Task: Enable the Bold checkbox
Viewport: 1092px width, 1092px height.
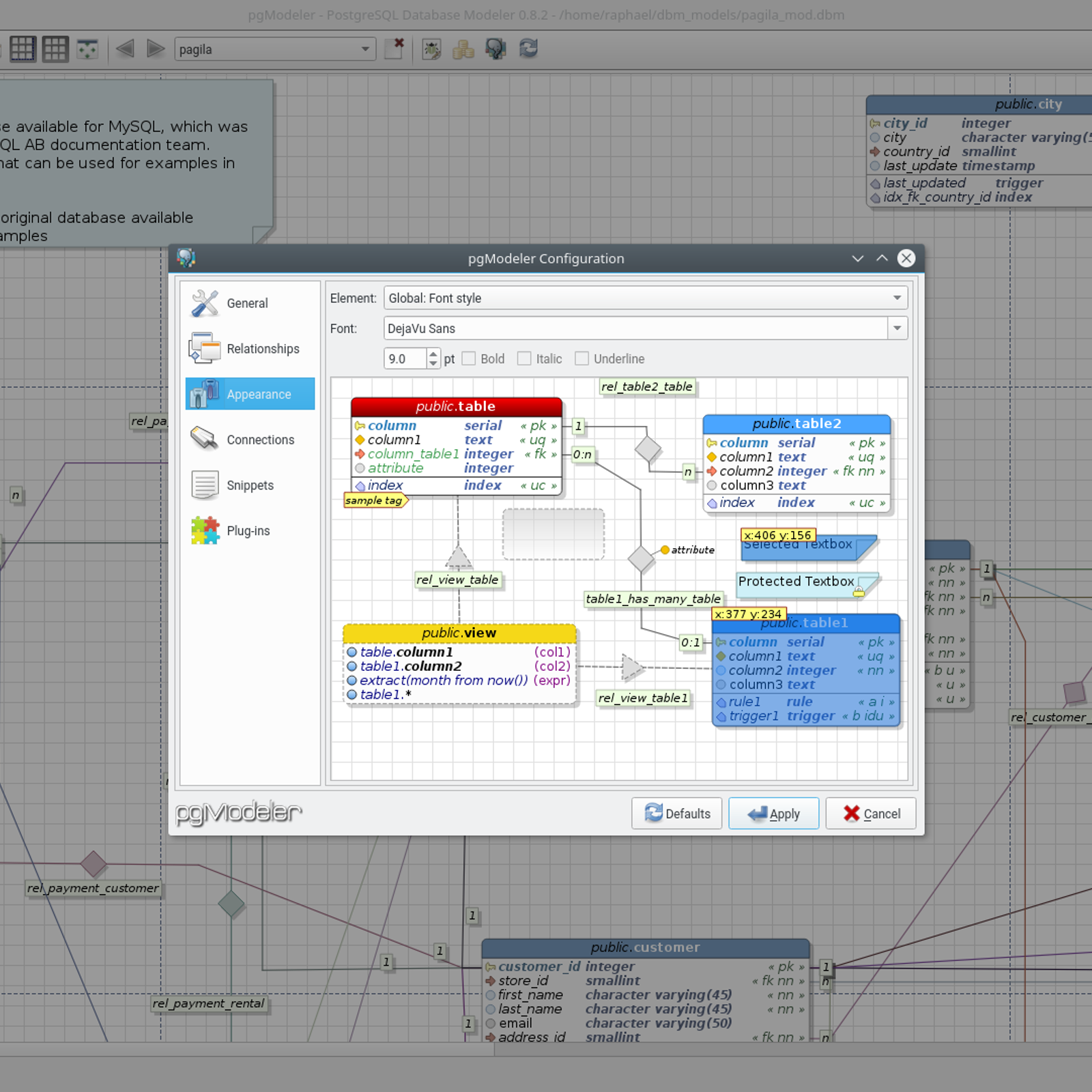Action: [x=468, y=358]
